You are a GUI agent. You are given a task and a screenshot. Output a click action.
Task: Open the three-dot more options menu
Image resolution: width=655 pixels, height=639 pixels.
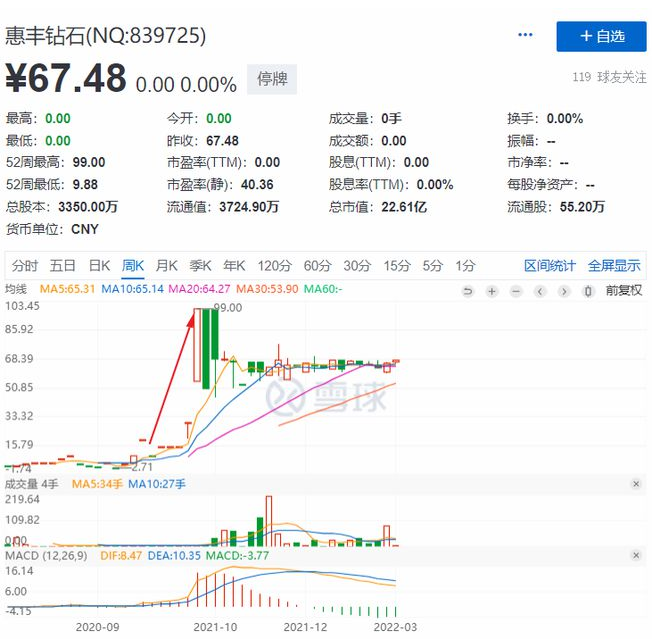pyautogui.click(x=525, y=35)
